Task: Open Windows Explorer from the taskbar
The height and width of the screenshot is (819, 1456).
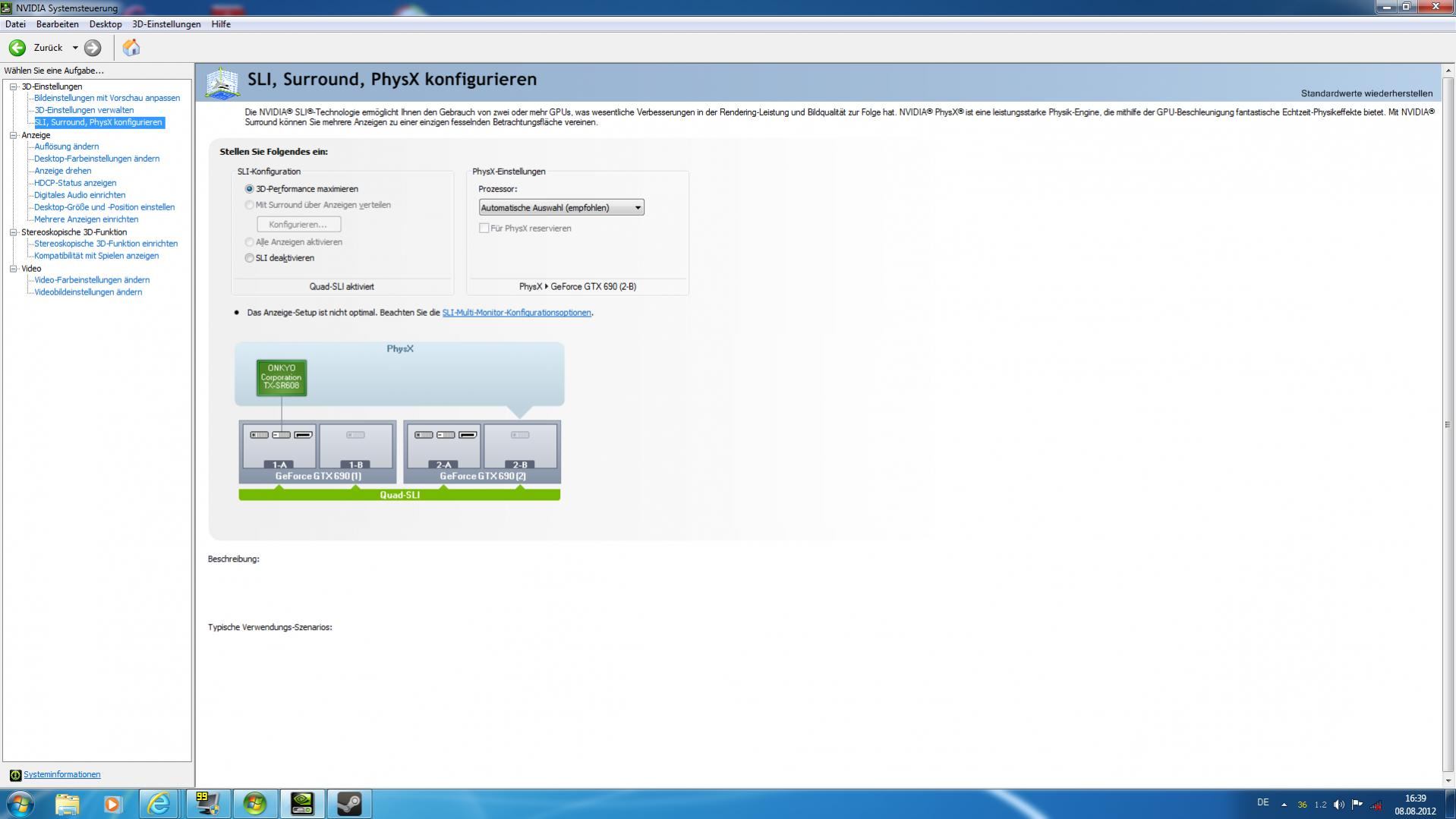Action: (x=67, y=804)
